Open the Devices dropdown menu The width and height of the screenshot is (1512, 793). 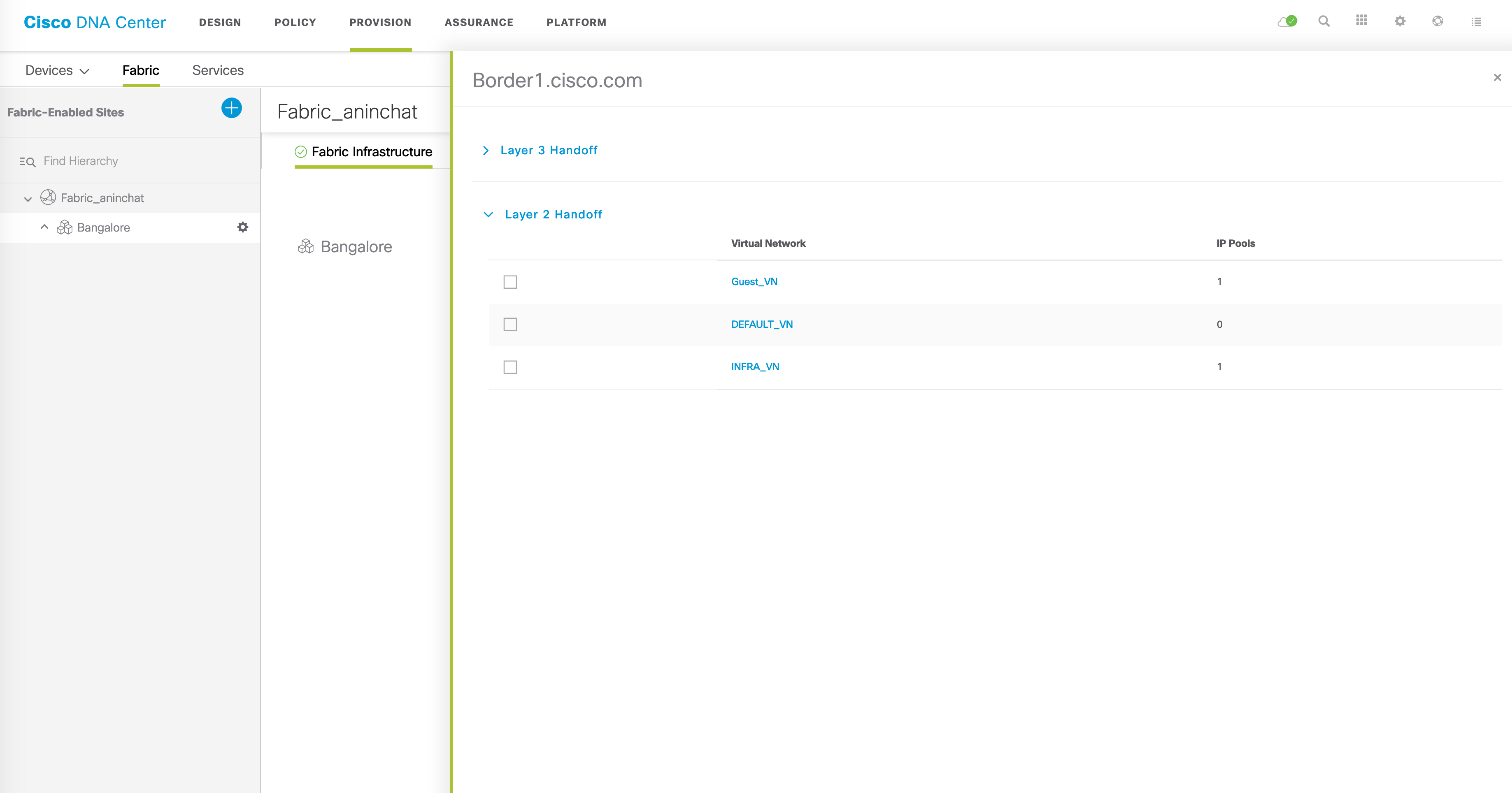tap(57, 70)
